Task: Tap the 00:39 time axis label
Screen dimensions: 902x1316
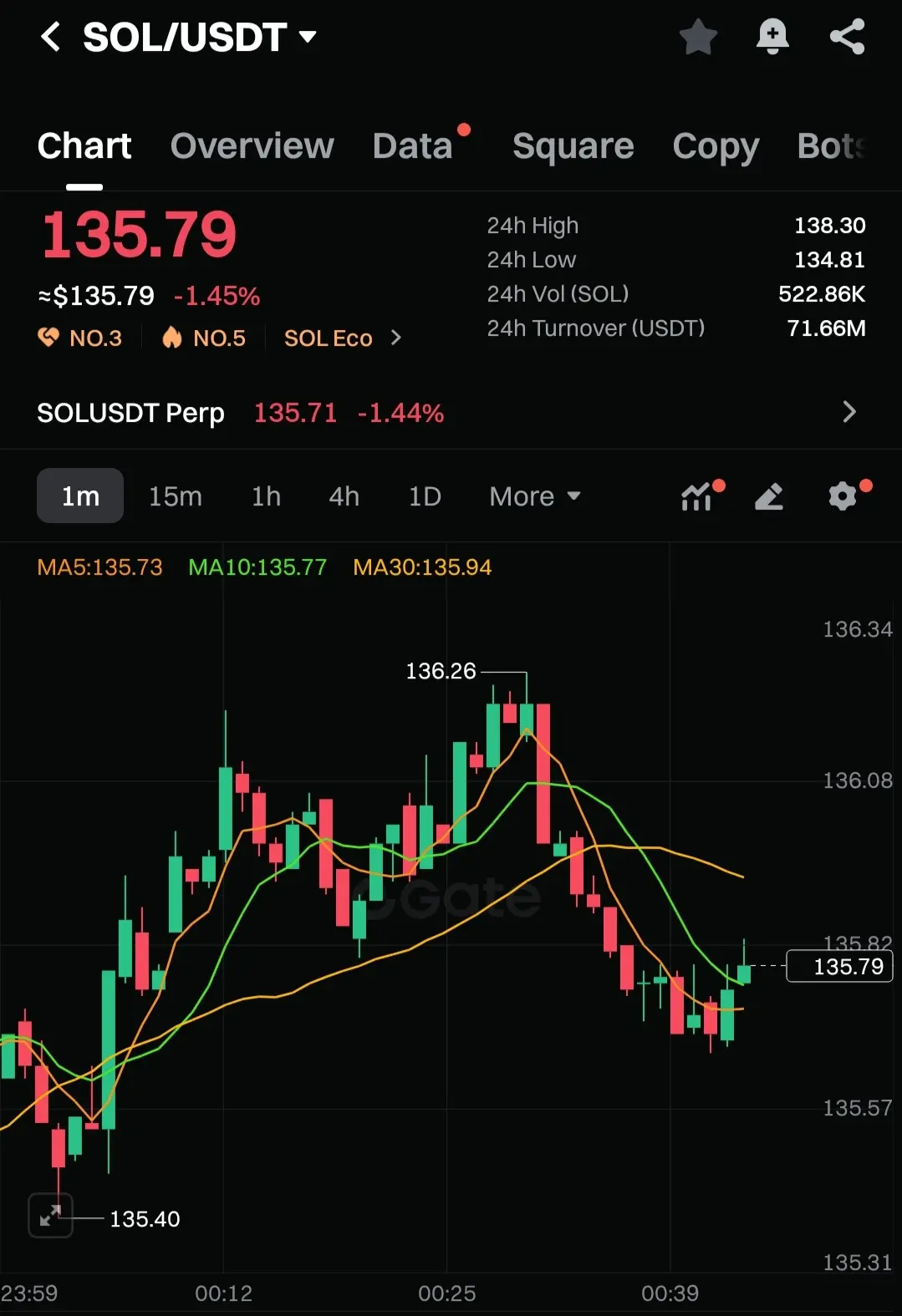Action: pos(670,1293)
